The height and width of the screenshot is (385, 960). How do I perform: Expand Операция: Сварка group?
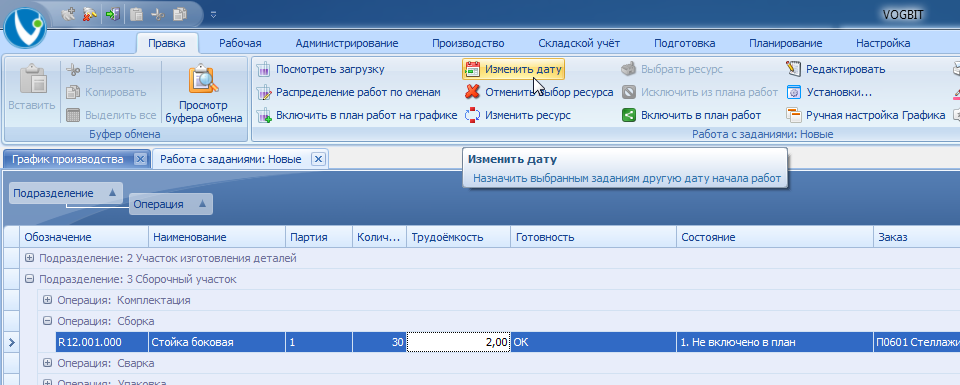click(47, 363)
